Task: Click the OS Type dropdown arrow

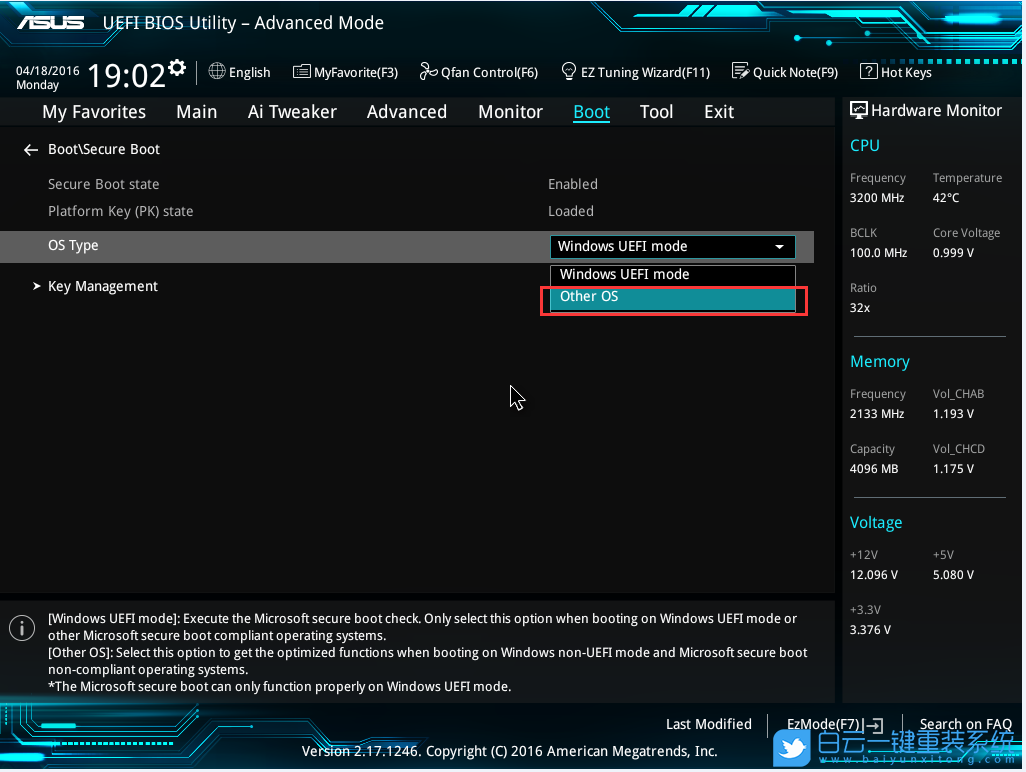Action: (779, 247)
